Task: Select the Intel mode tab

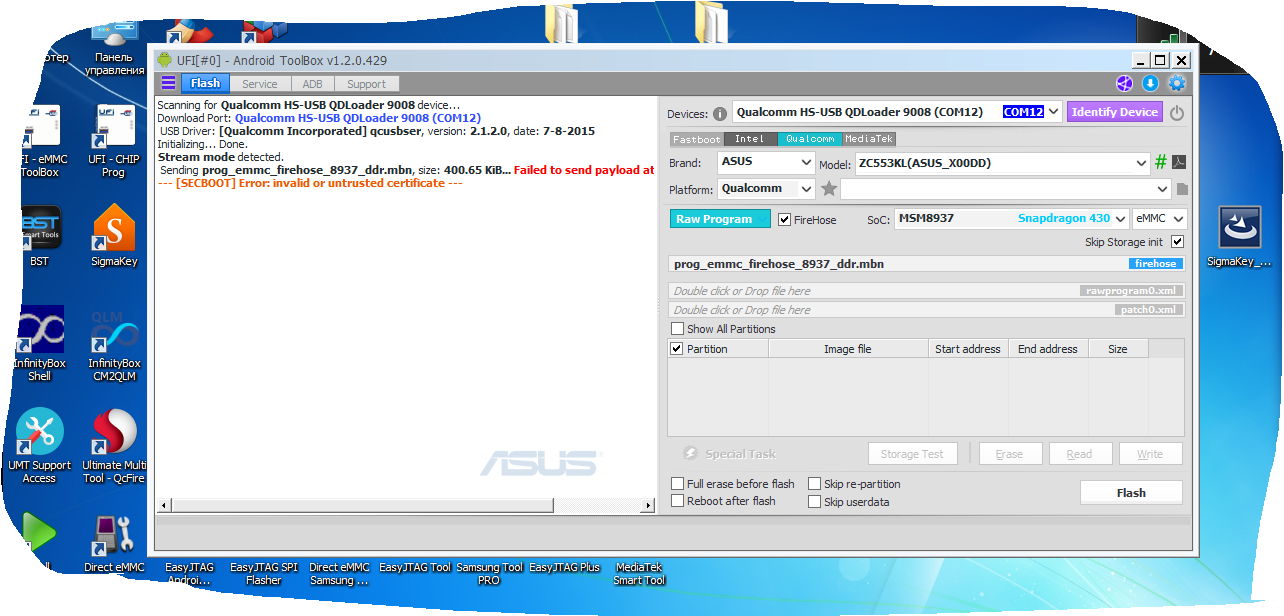Action: click(750, 139)
